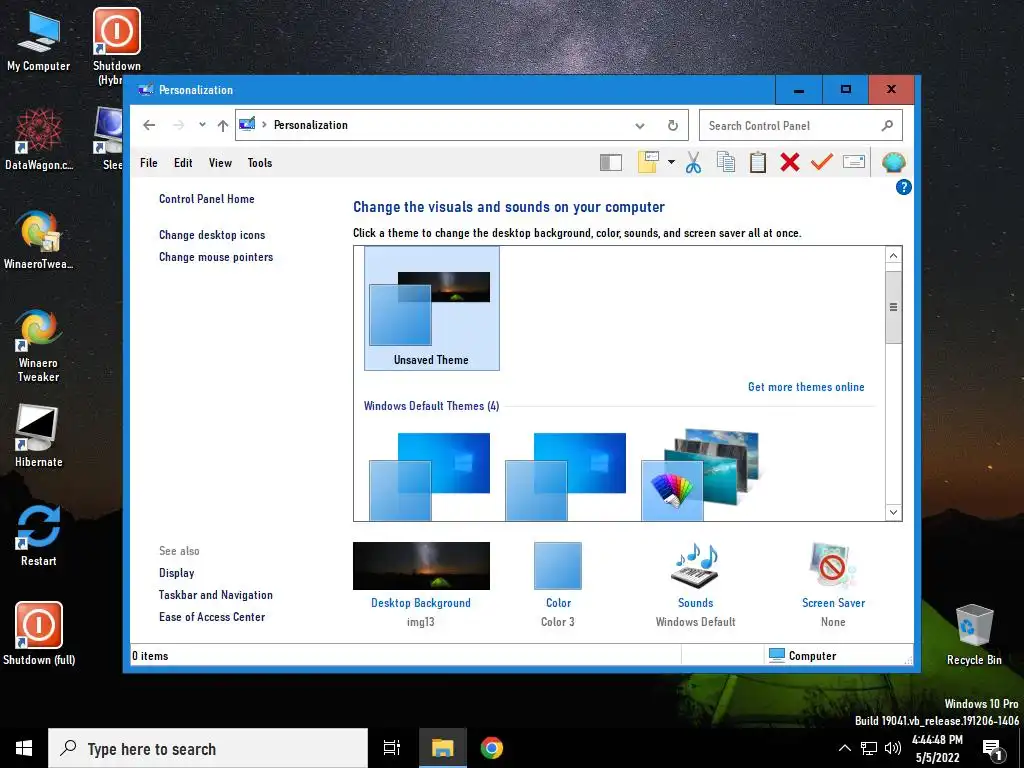Screen dimensions: 1024x768
Task: Open Chrome from the taskbar
Action: tap(492, 748)
